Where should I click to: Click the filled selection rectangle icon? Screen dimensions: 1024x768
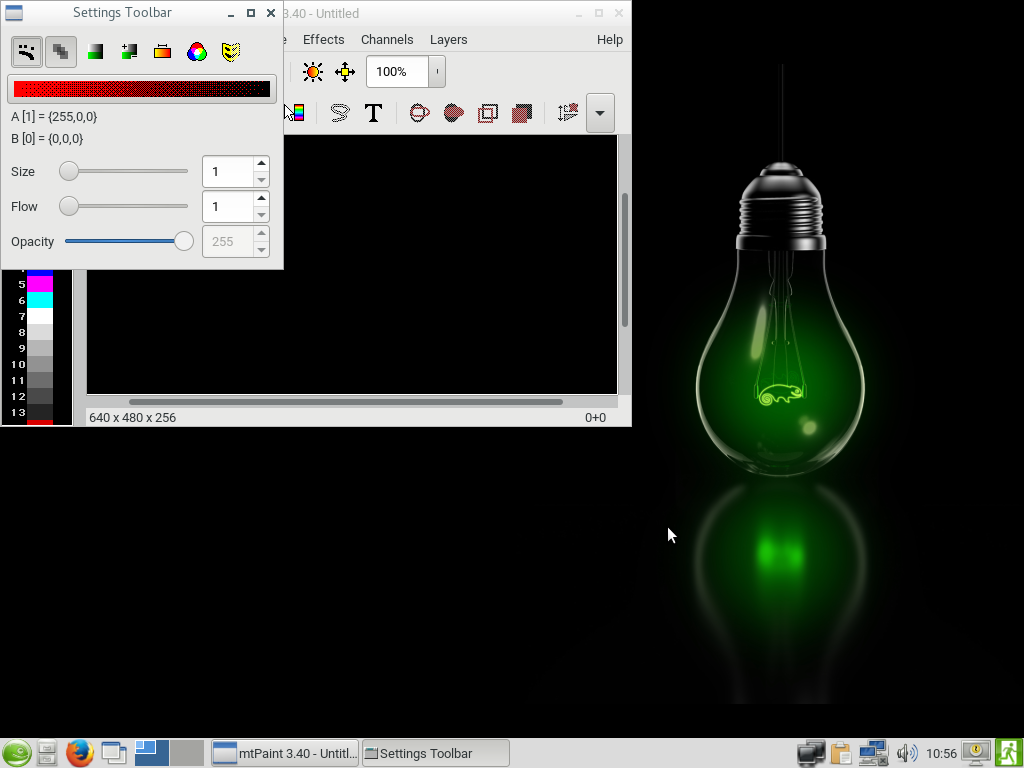tap(521, 113)
